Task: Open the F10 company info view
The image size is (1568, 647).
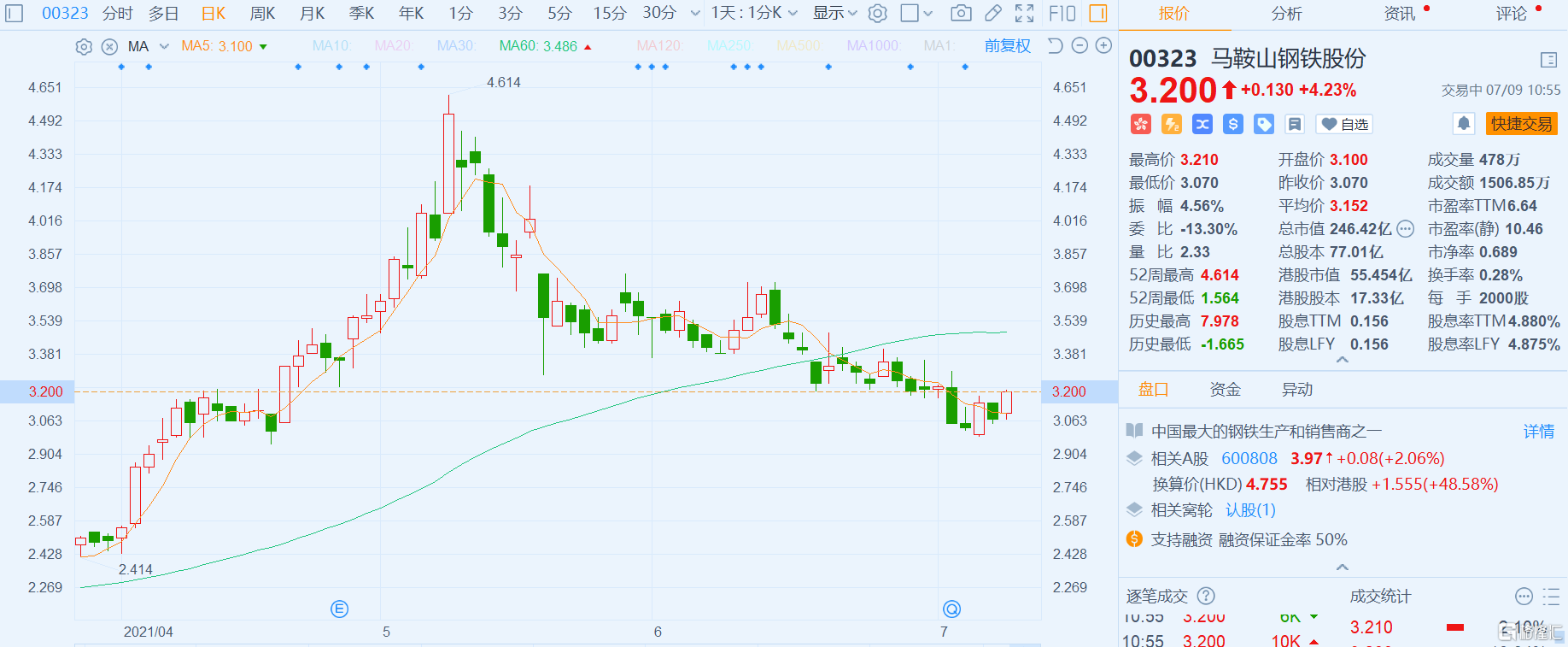Action: point(1062,13)
